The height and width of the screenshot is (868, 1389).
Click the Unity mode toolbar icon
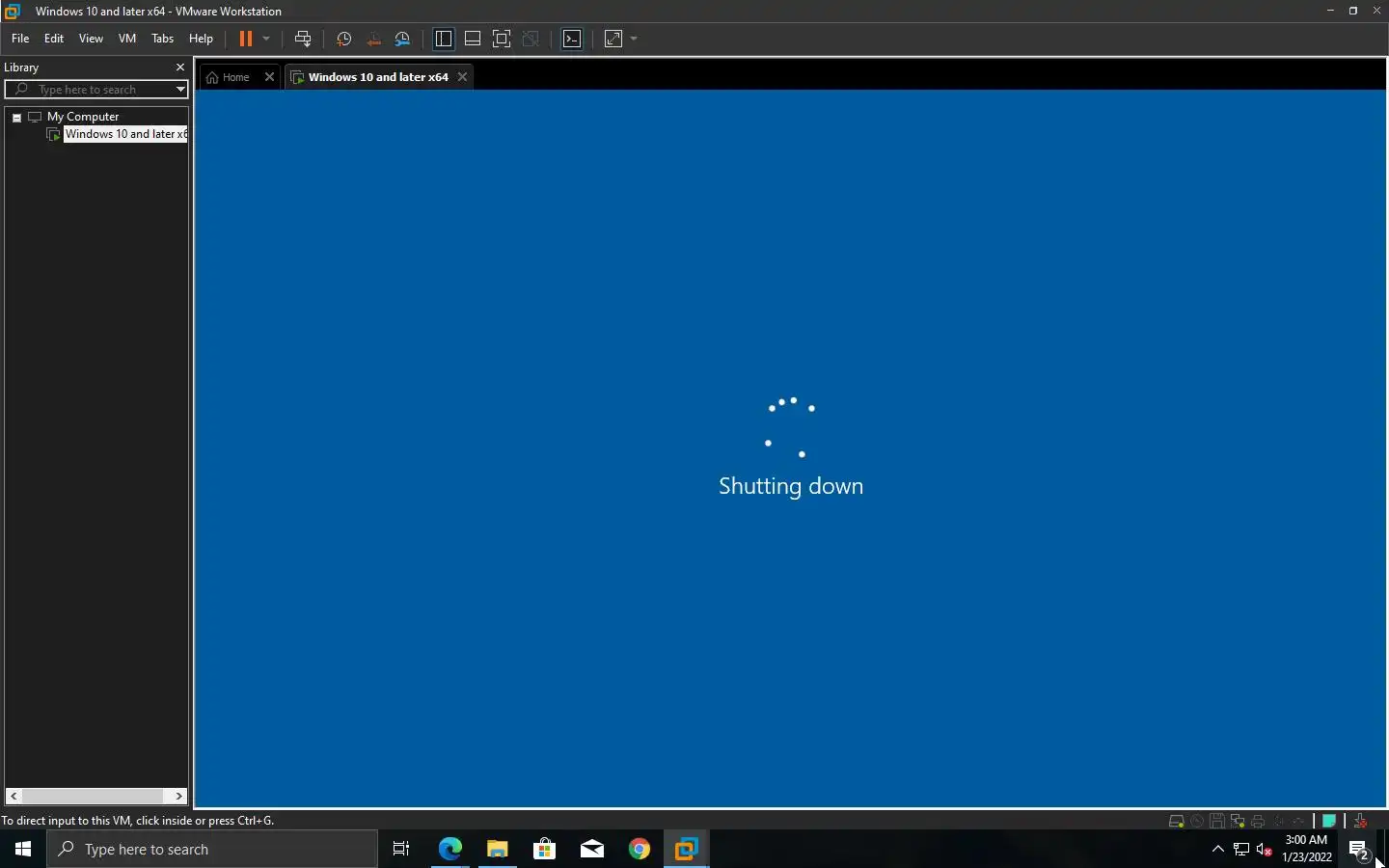[x=531, y=39]
